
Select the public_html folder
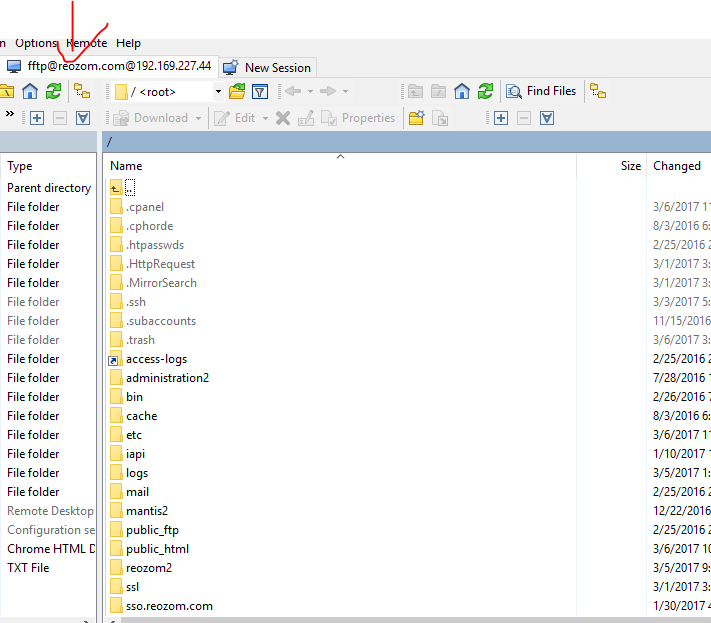[156, 549]
